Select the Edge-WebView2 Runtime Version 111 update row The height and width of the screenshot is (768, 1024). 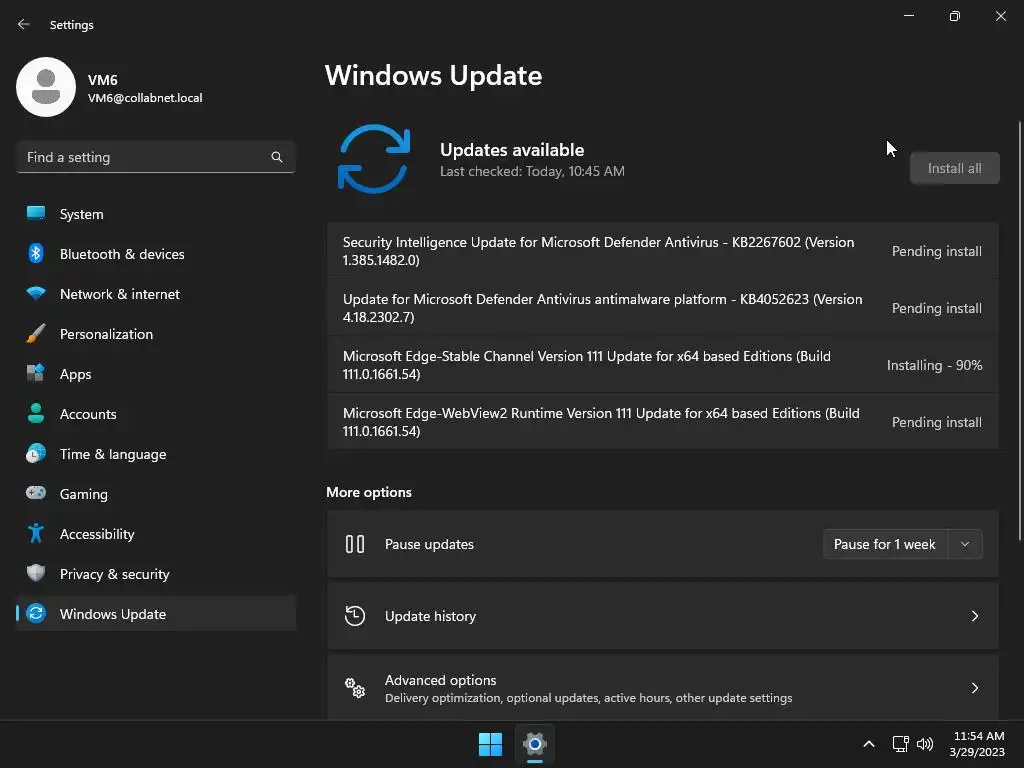click(x=663, y=422)
